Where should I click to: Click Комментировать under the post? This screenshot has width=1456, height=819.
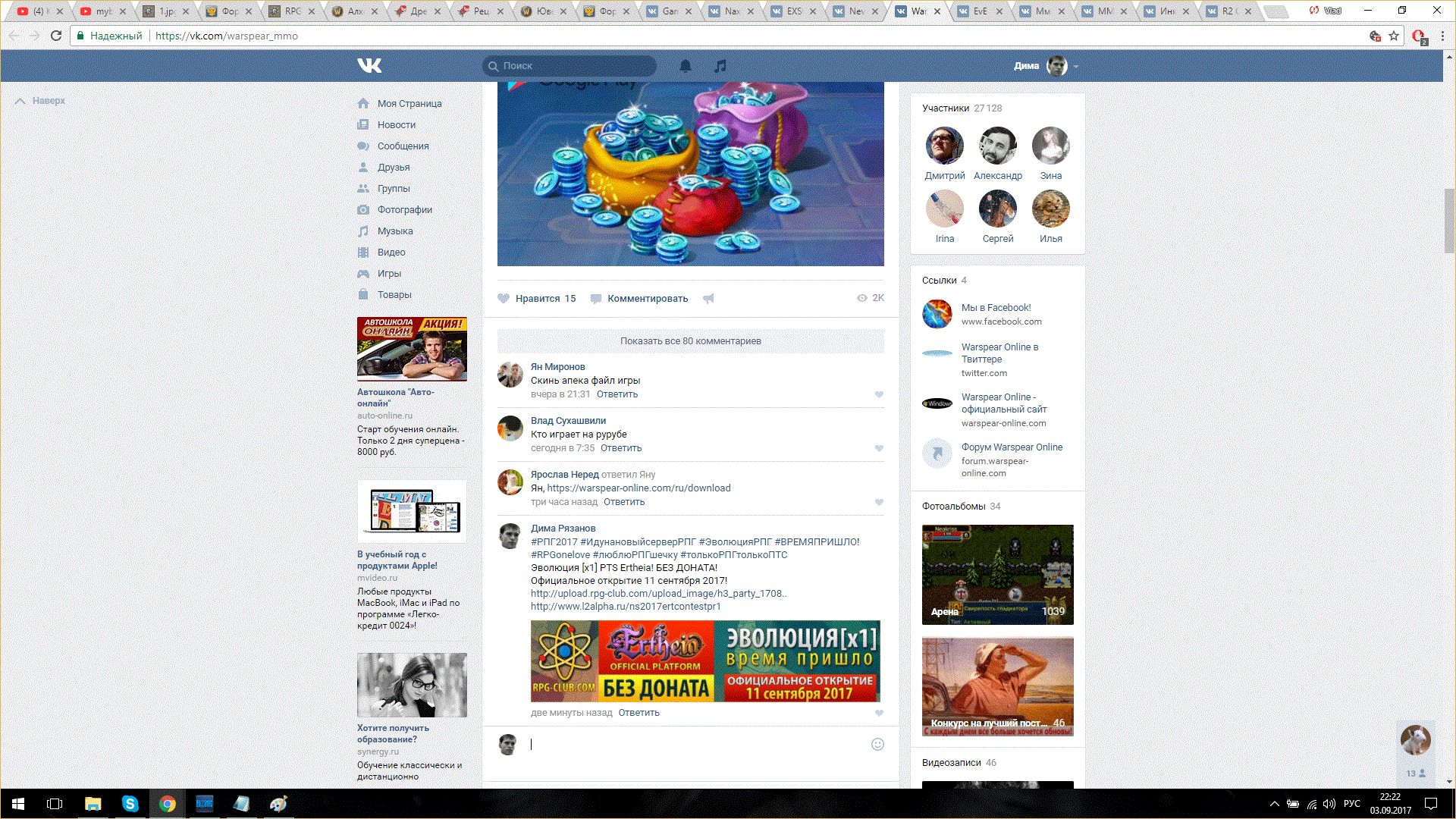pos(639,299)
